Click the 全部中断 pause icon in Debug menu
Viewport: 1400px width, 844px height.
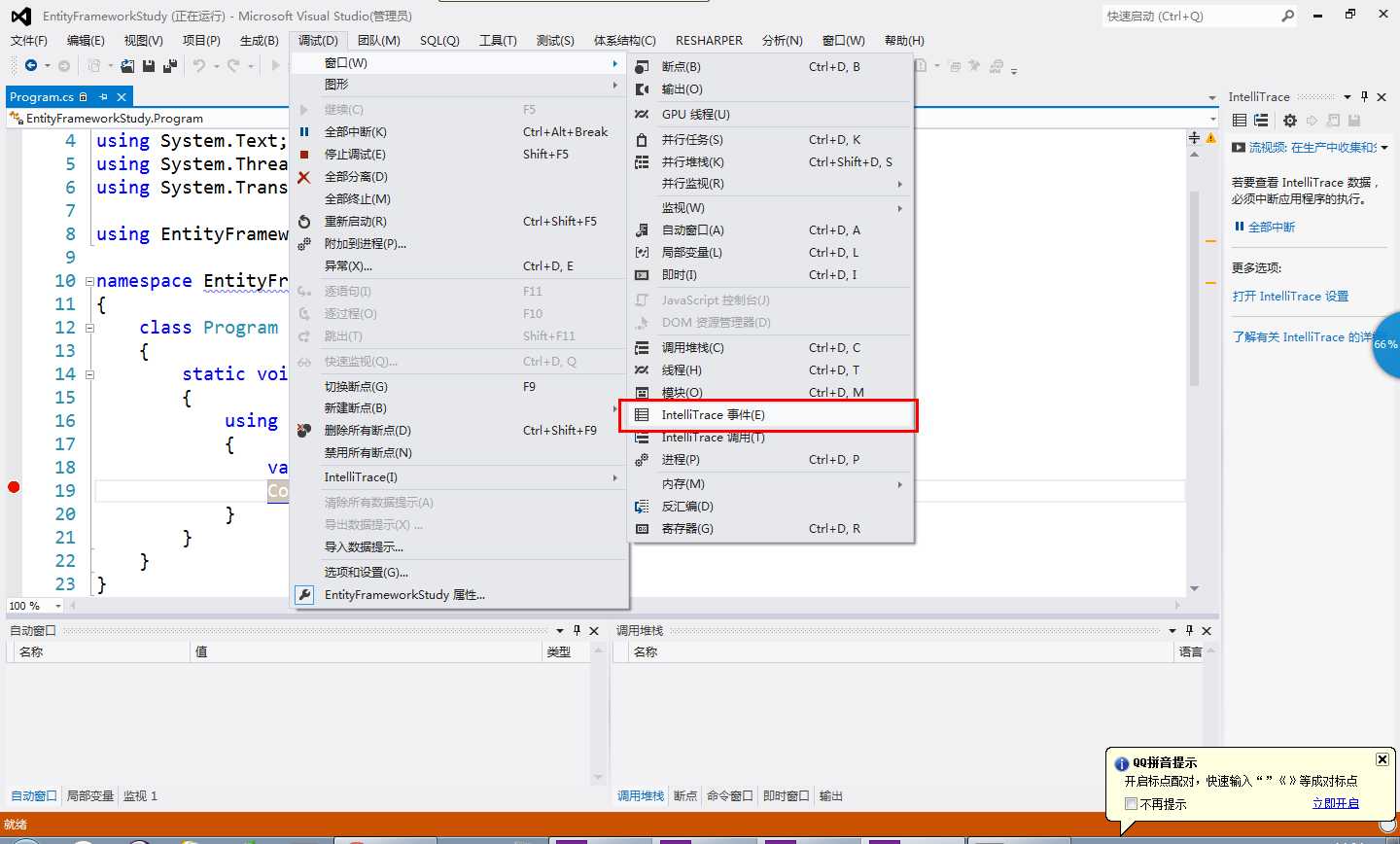pos(304,132)
